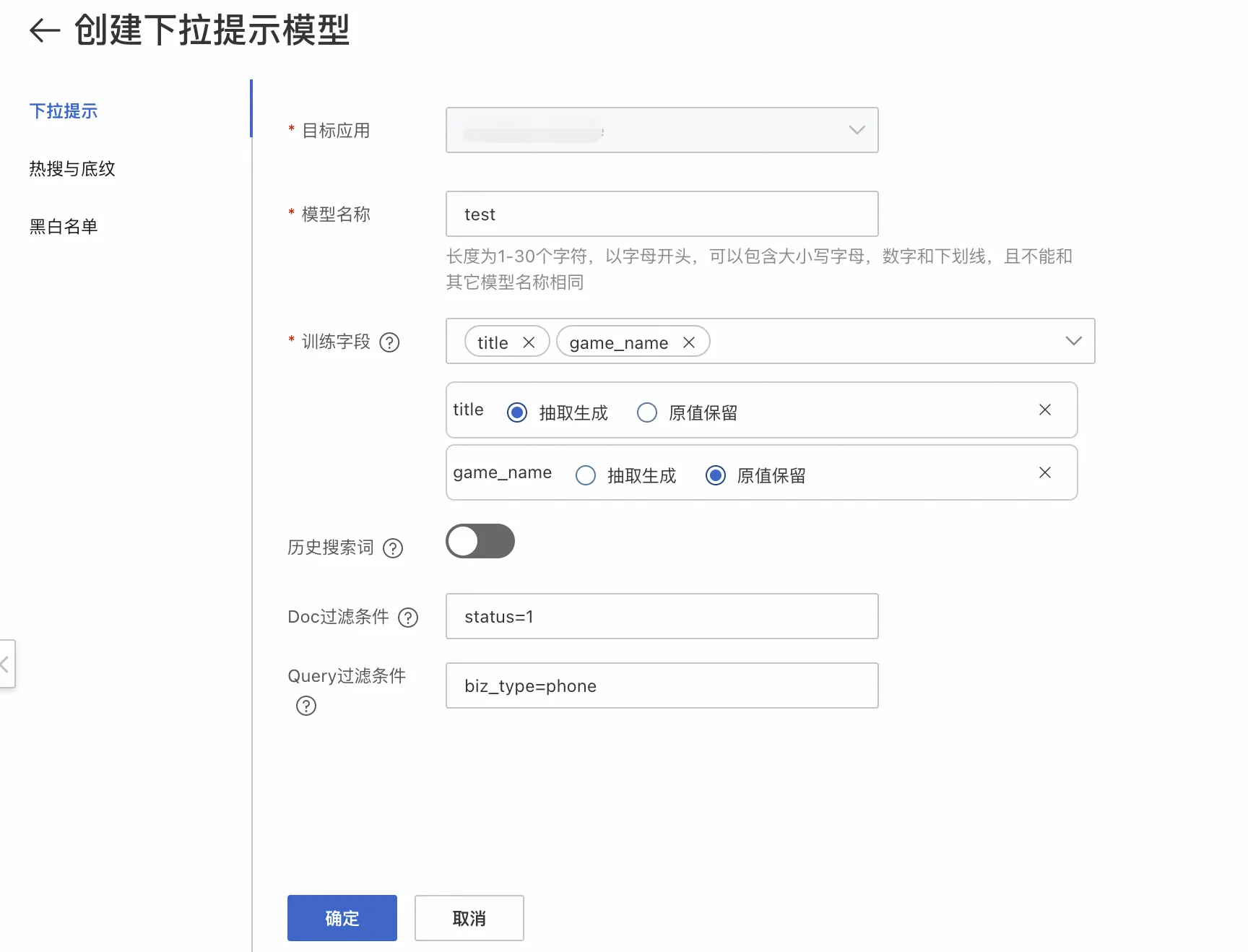Image resolution: width=1248 pixels, height=952 pixels.
Task: Cancel with the 取消 button
Action: click(469, 918)
